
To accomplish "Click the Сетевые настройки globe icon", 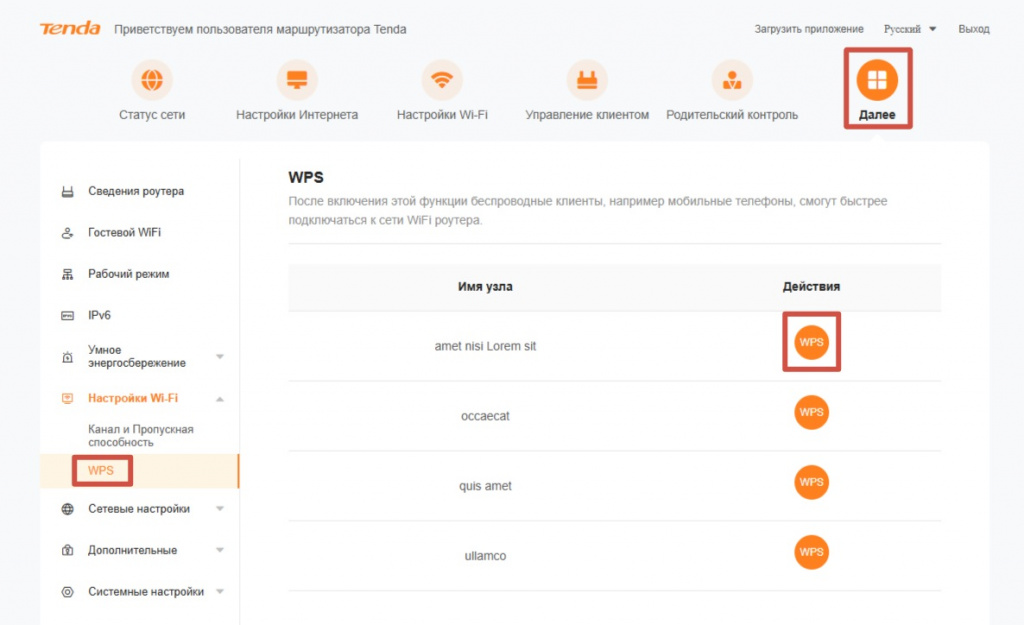I will [67, 509].
